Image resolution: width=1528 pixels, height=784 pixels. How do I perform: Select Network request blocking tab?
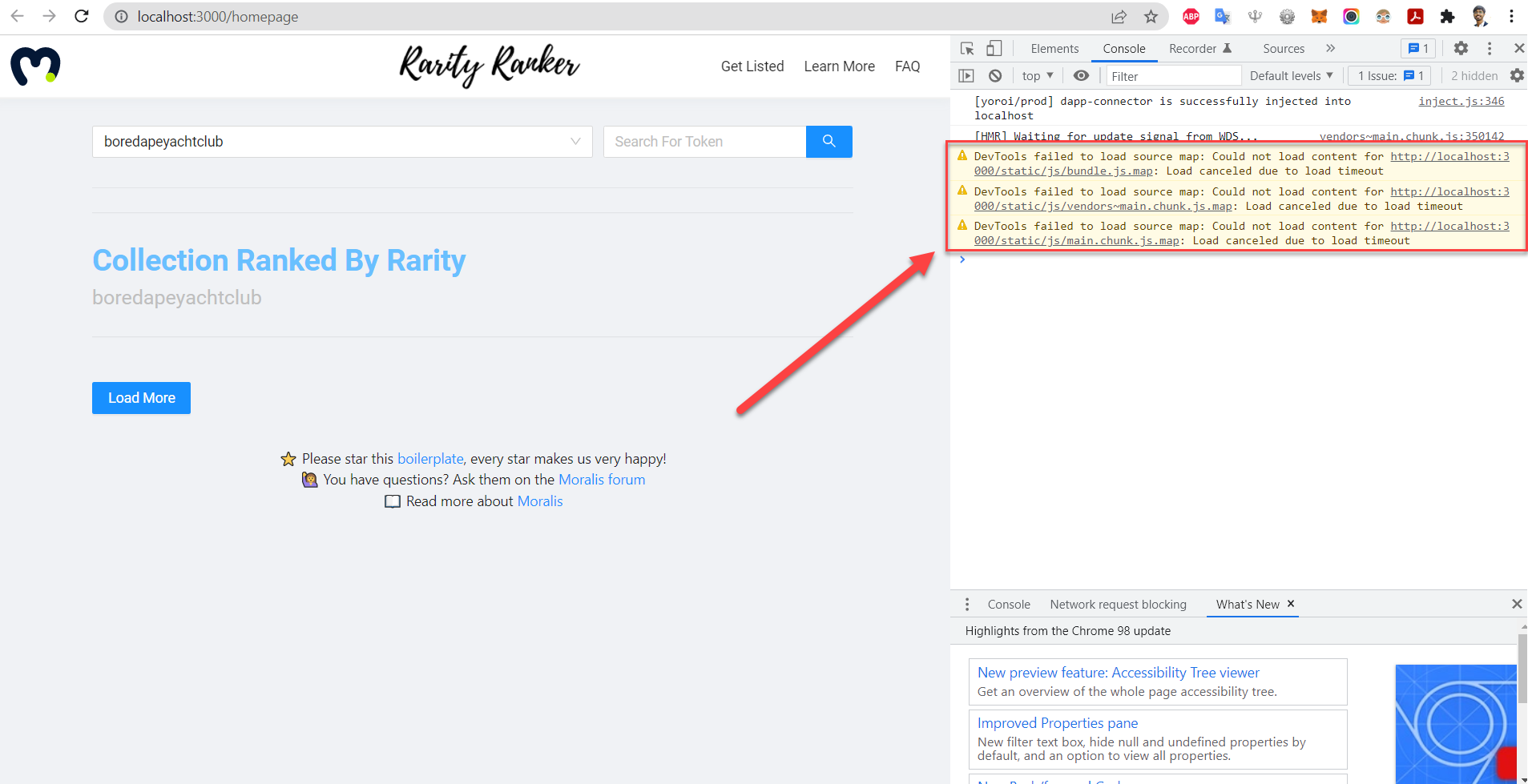pyautogui.click(x=1118, y=605)
